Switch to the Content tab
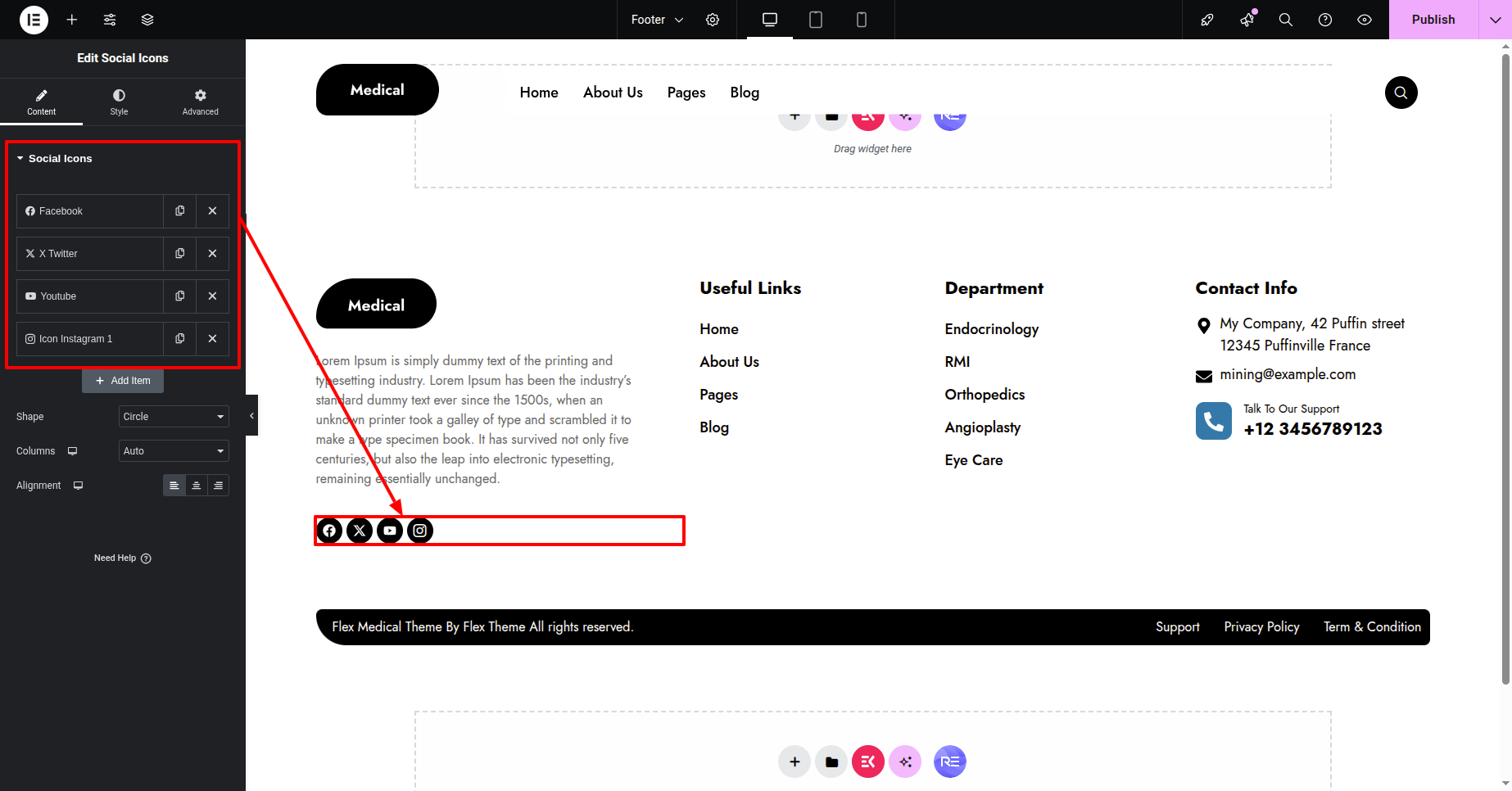1512x791 pixels. pos(41,102)
